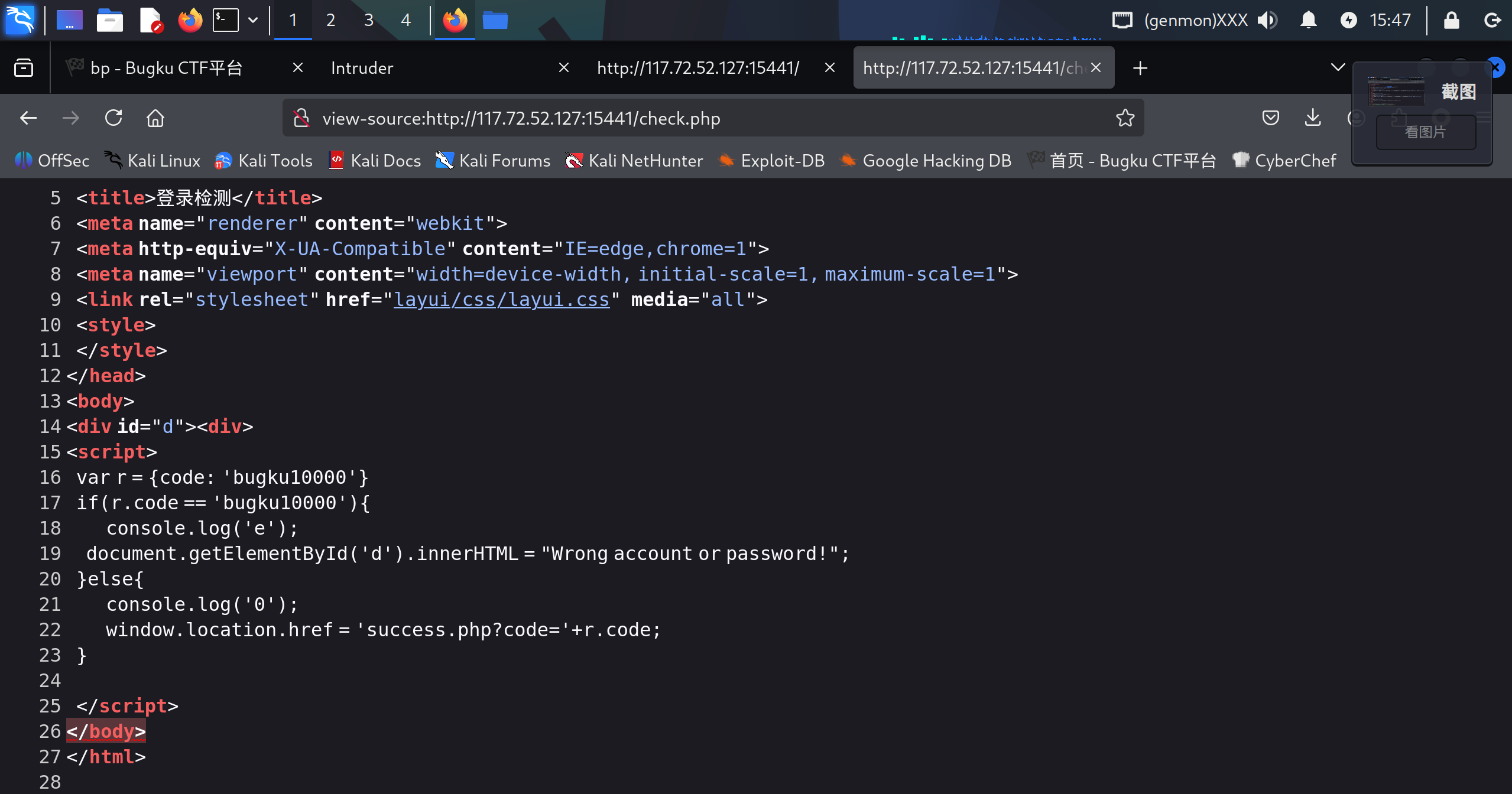This screenshot has width=1512, height=794.
Task: Toggle the notifications bell in panel
Action: click(x=1308, y=20)
